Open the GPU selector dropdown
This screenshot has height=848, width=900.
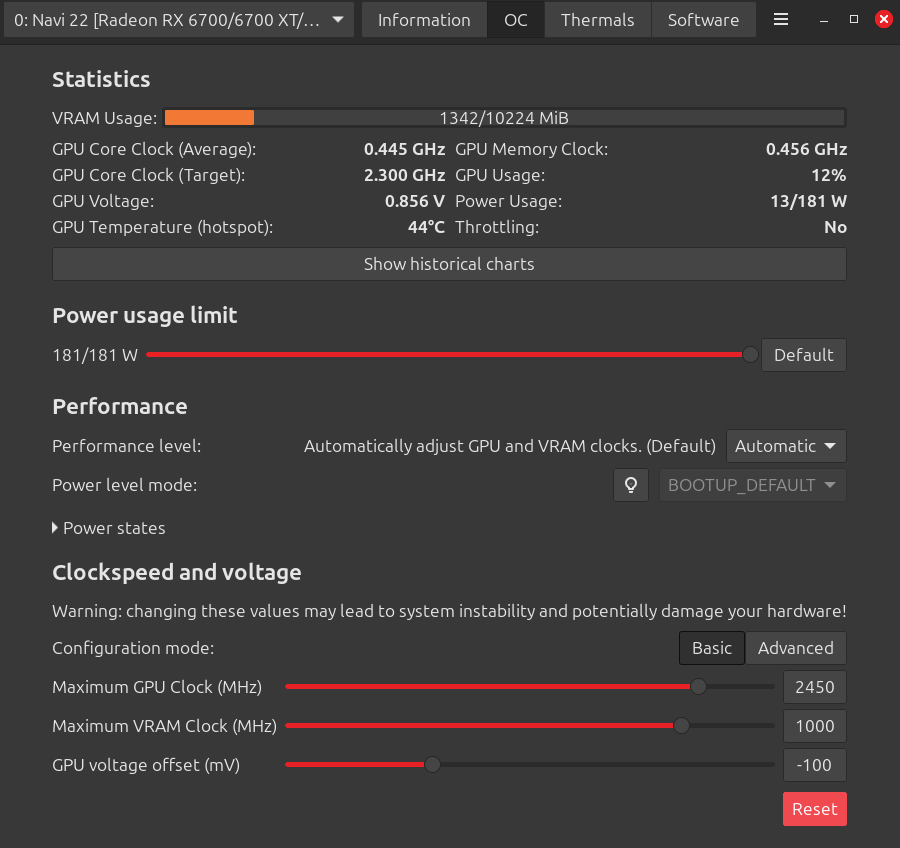(179, 20)
